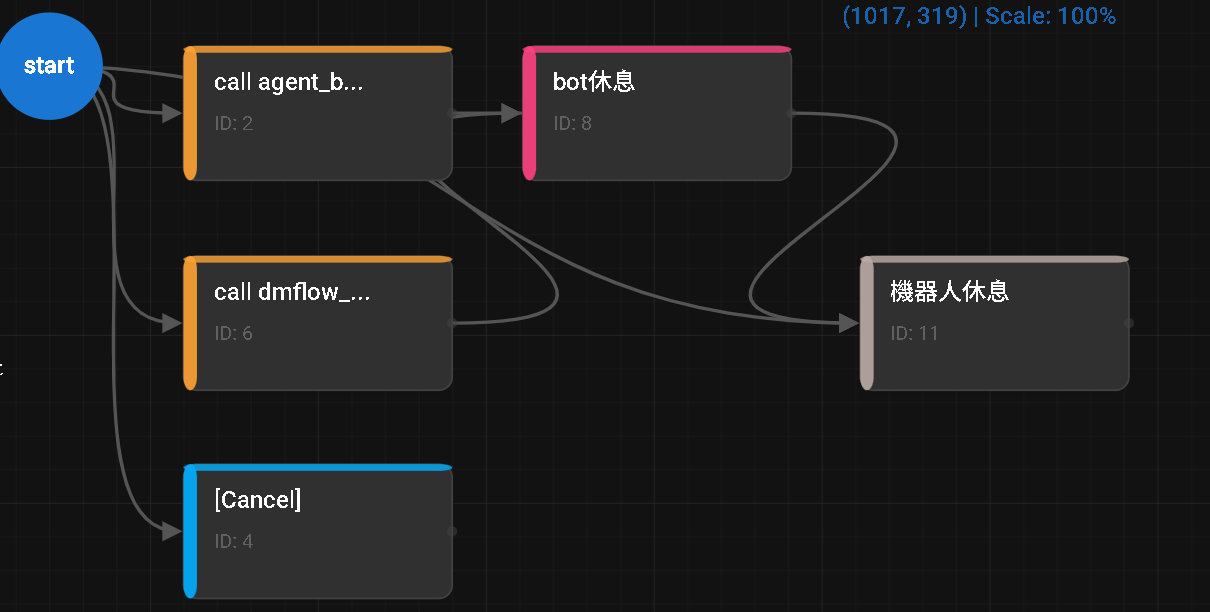1210x612 pixels.
Task: Click the ID: 6 label on the dmflow node
Action: tap(234, 333)
